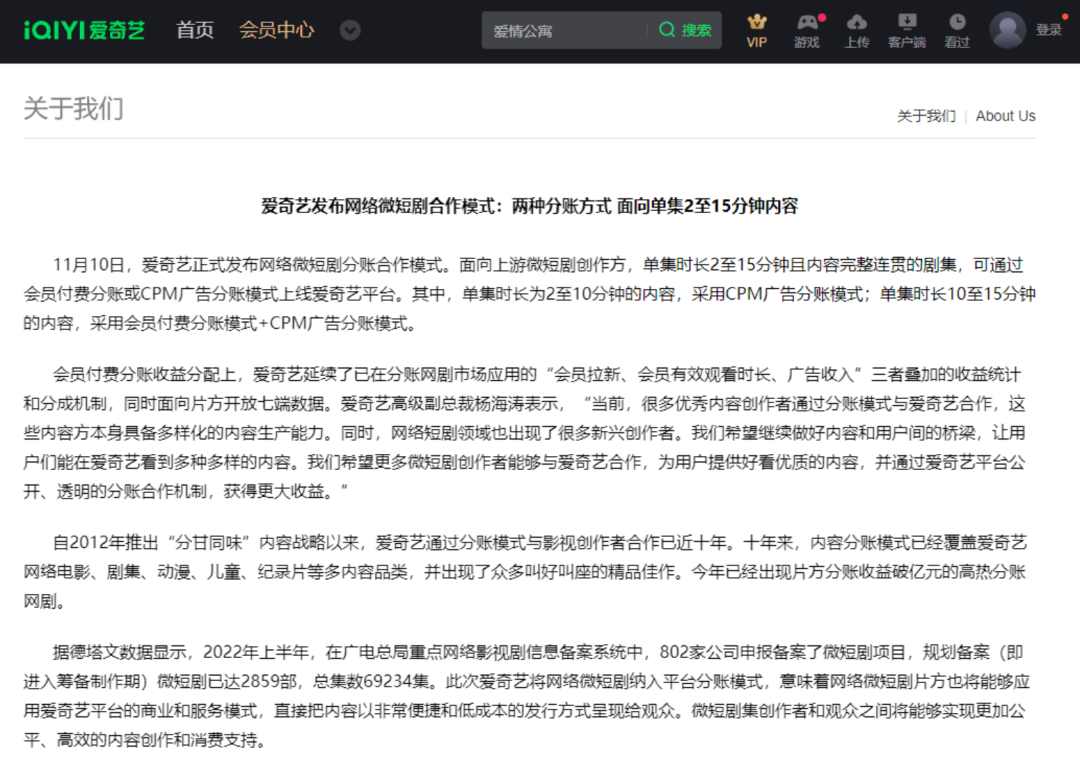
Task: Switch to the About Us link
Action: point(1006,116)
